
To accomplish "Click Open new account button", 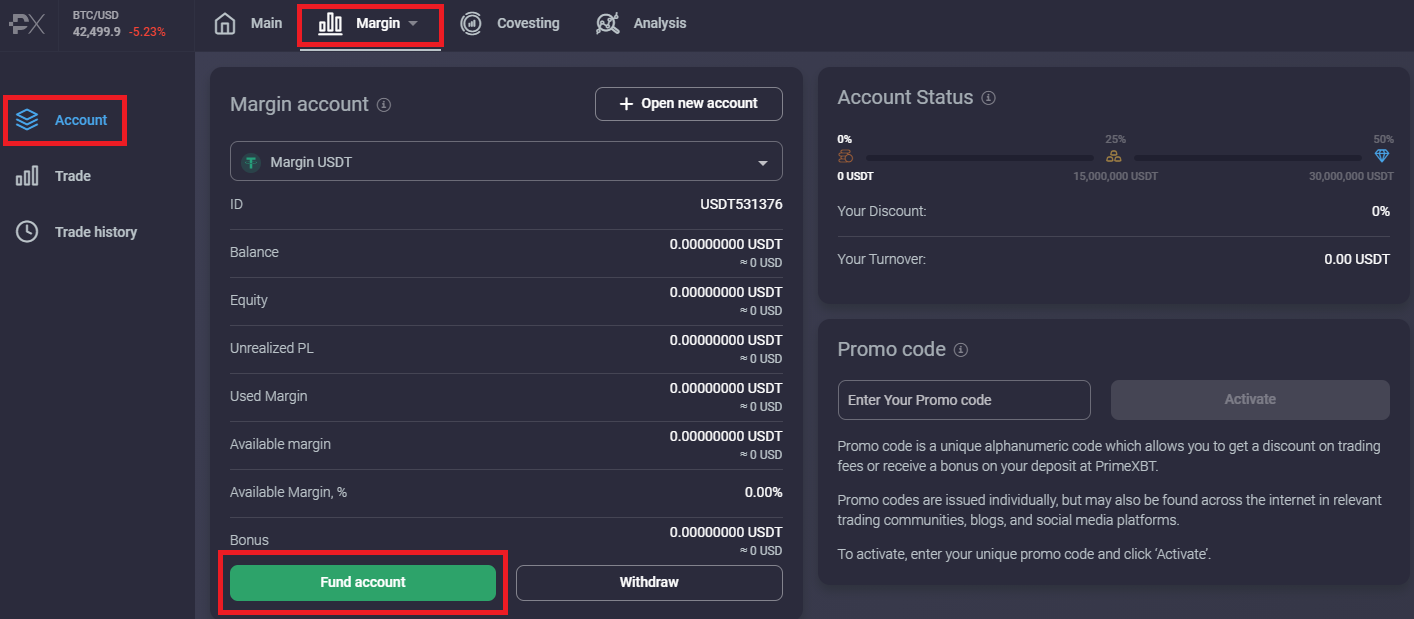I will click(688, 104).
